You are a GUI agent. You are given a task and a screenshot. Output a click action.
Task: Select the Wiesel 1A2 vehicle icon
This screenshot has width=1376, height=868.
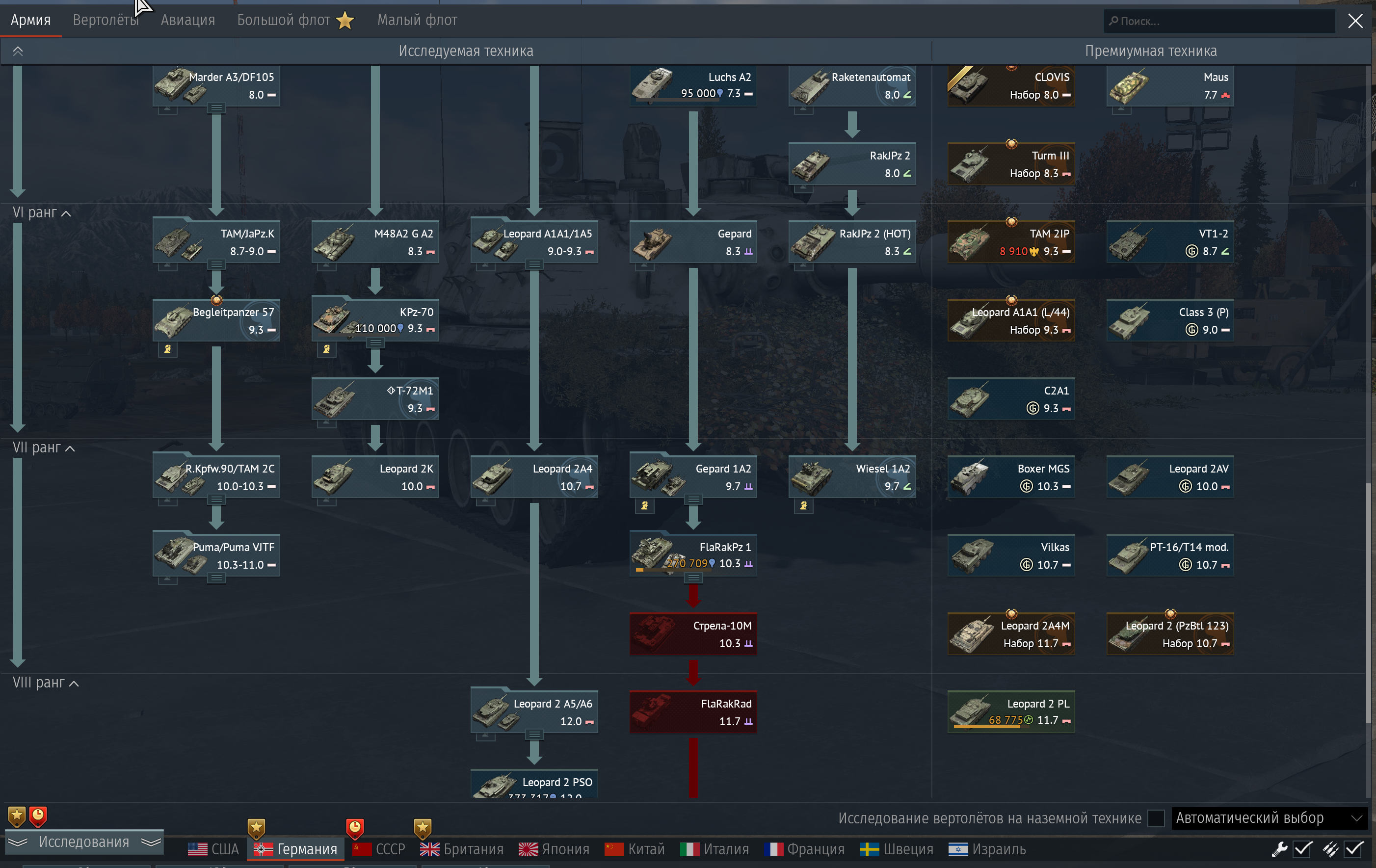point(811,477)
